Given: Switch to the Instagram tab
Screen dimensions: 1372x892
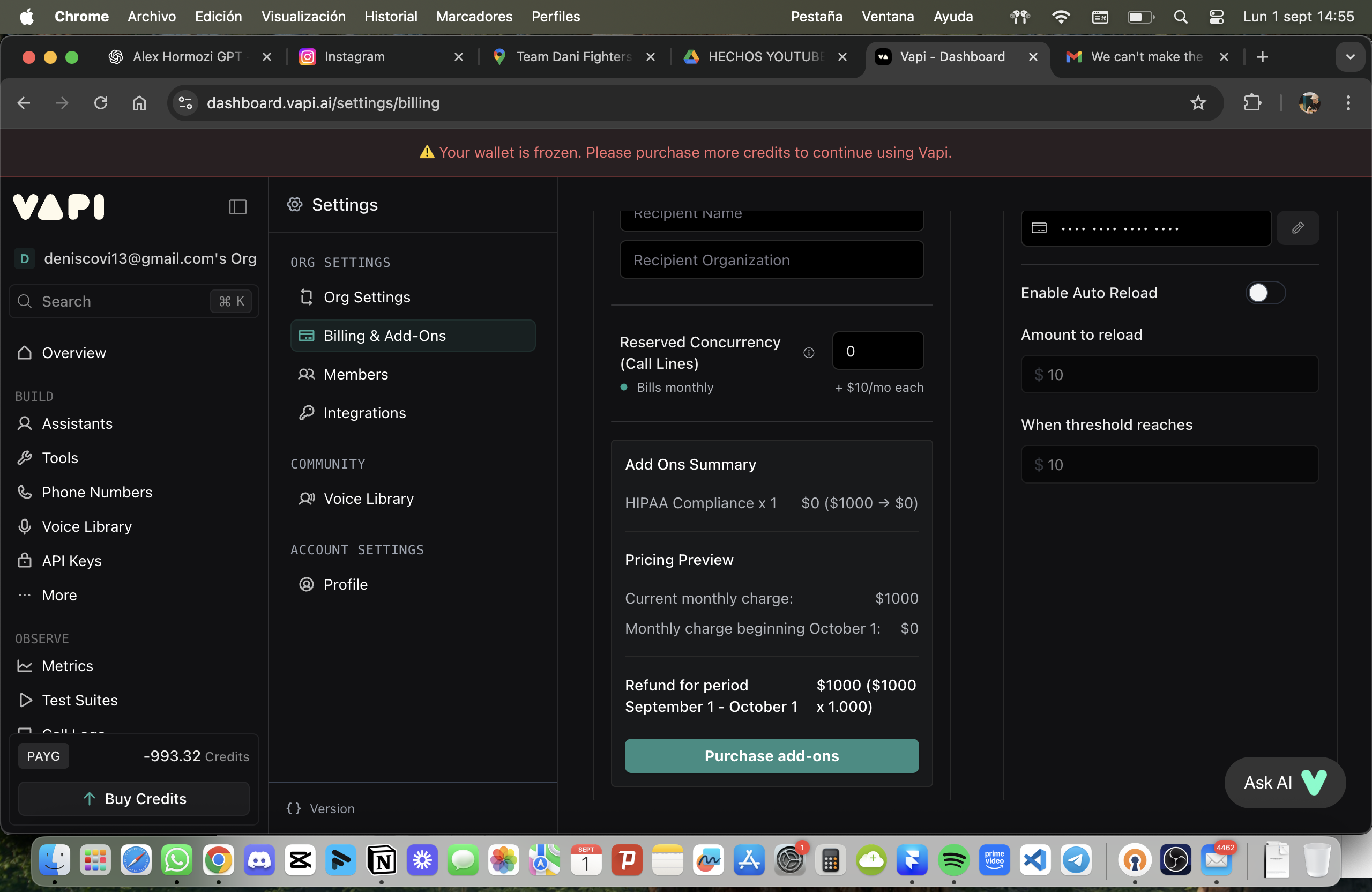Looking at the screenshot, I should [x=354, y=56].
